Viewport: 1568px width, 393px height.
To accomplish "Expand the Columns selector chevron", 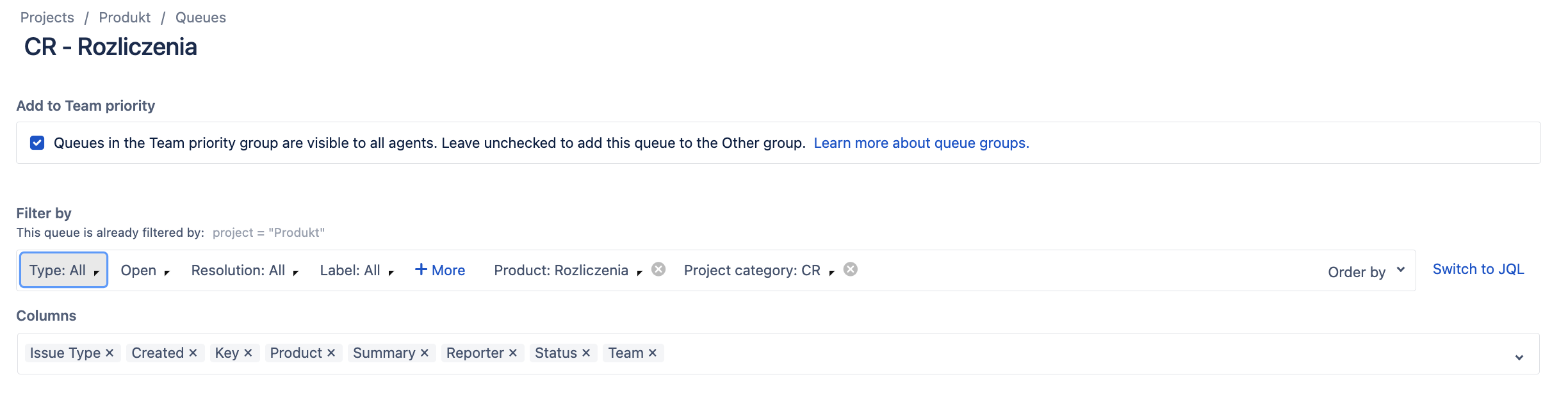I will click(1519, 357).
